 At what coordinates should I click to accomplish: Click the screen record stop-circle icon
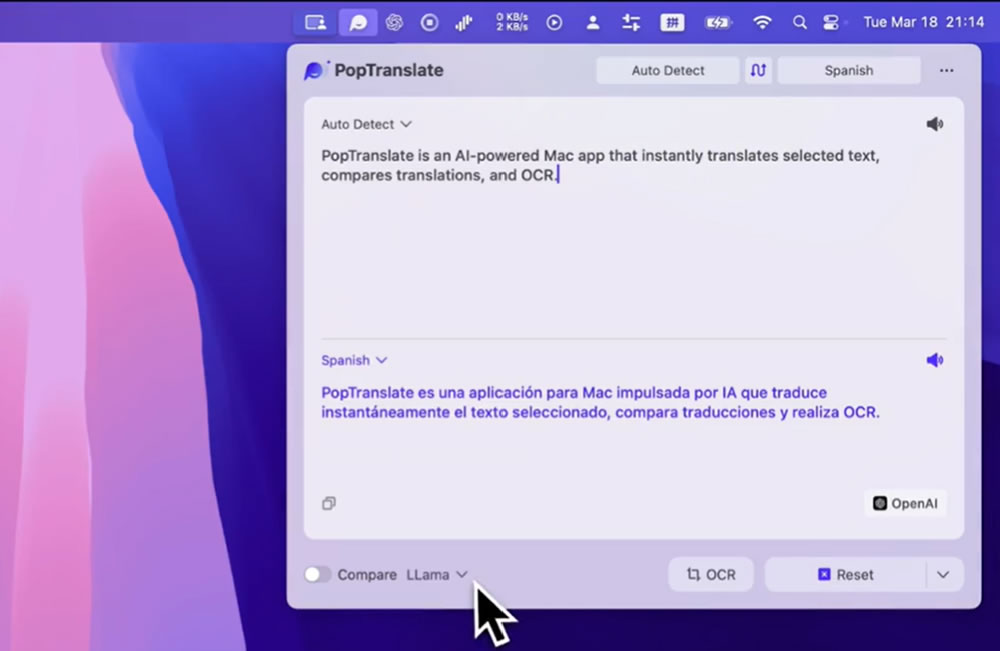(429, 23)
